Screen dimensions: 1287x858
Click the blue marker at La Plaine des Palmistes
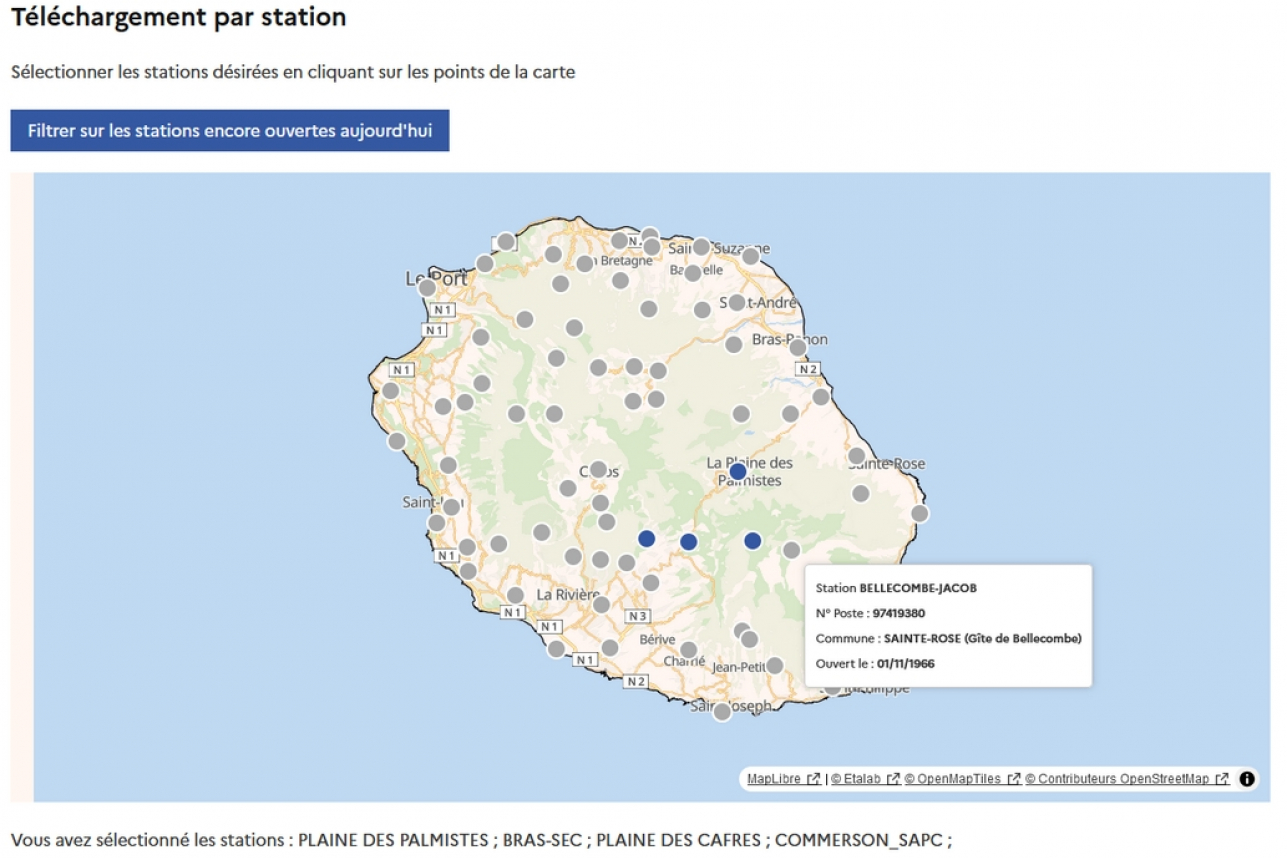[x=737, y=471]
